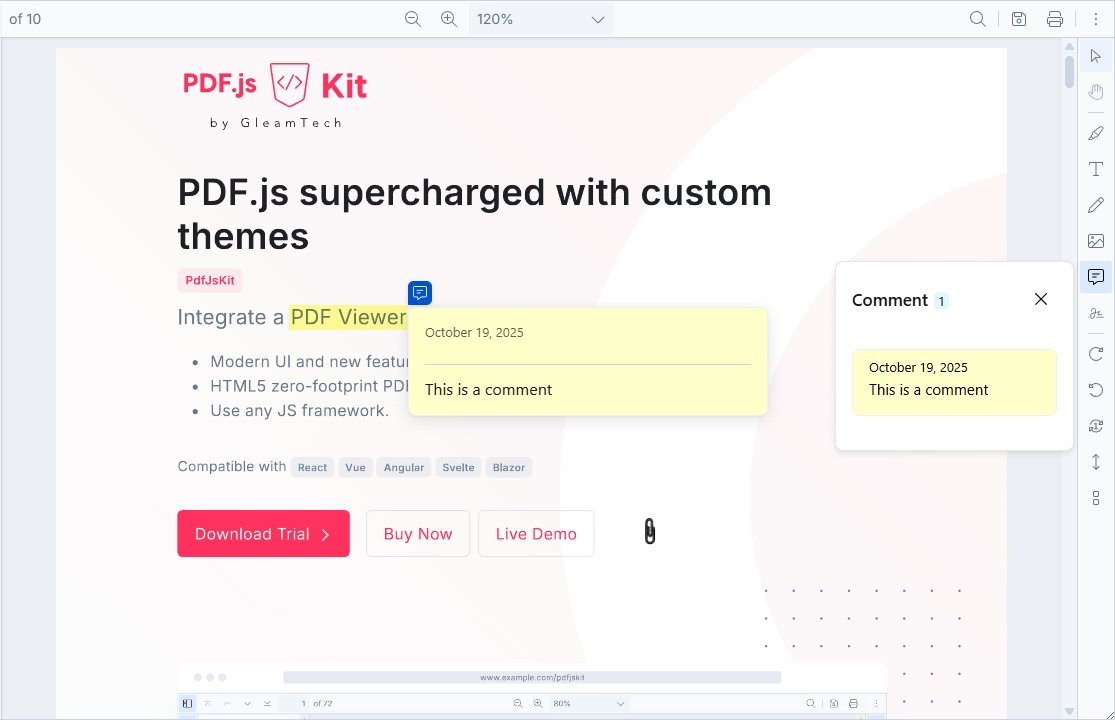
Task: Open the paperclip attachment annotation
Action: pyautogui.click(x=650, y=532)
